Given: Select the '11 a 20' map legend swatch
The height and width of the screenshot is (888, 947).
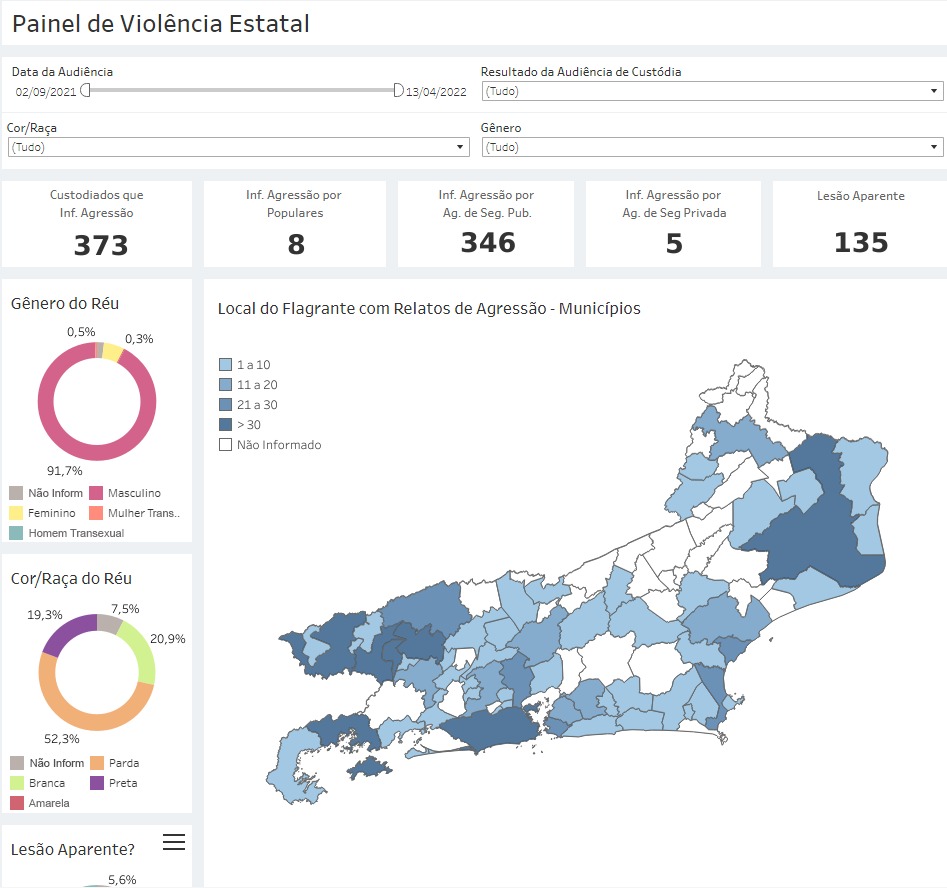Looking at the screenshot, I should point(226,385).
